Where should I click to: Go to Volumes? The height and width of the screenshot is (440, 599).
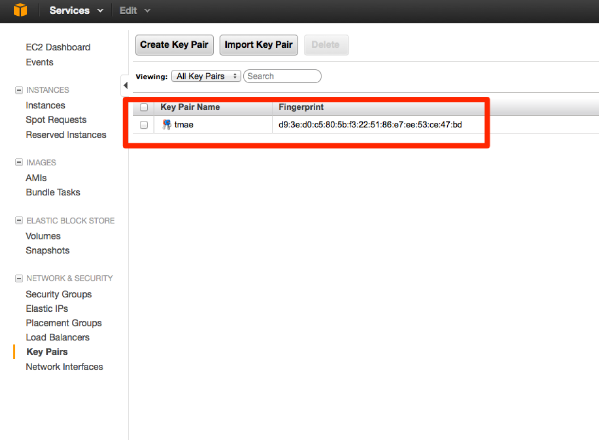point(43,236)
